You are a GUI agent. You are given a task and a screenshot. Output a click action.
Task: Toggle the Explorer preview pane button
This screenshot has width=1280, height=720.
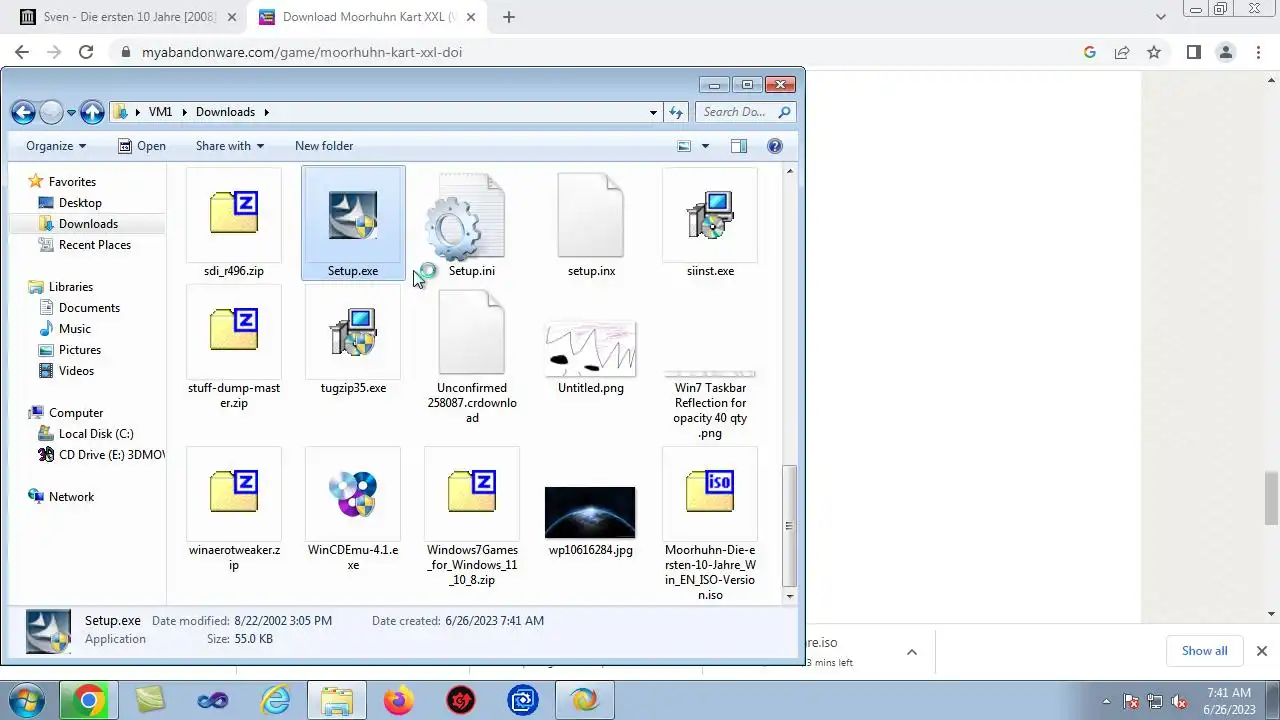[739, 146]
